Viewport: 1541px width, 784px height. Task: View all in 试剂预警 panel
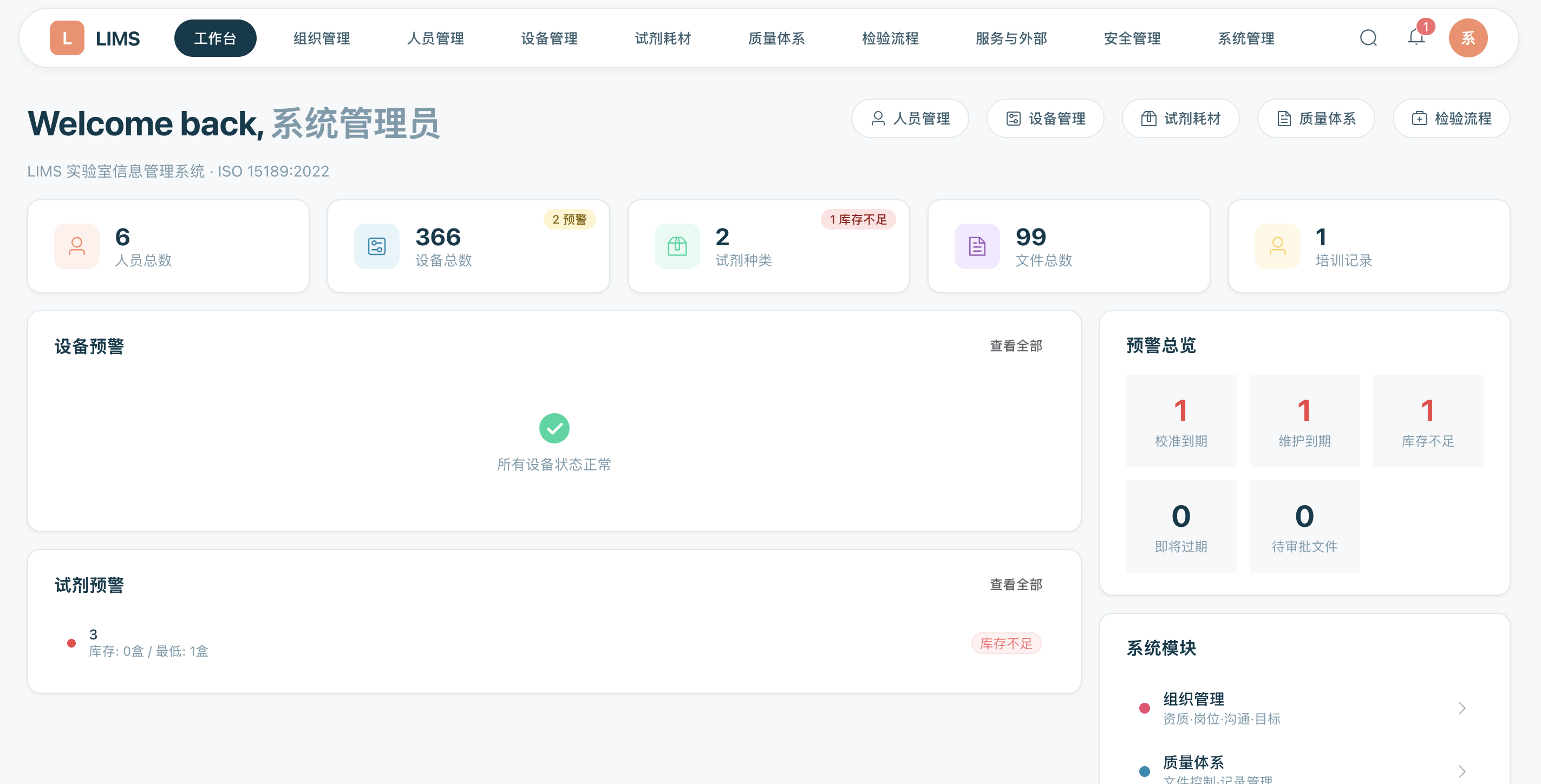tap(1016, 584)
